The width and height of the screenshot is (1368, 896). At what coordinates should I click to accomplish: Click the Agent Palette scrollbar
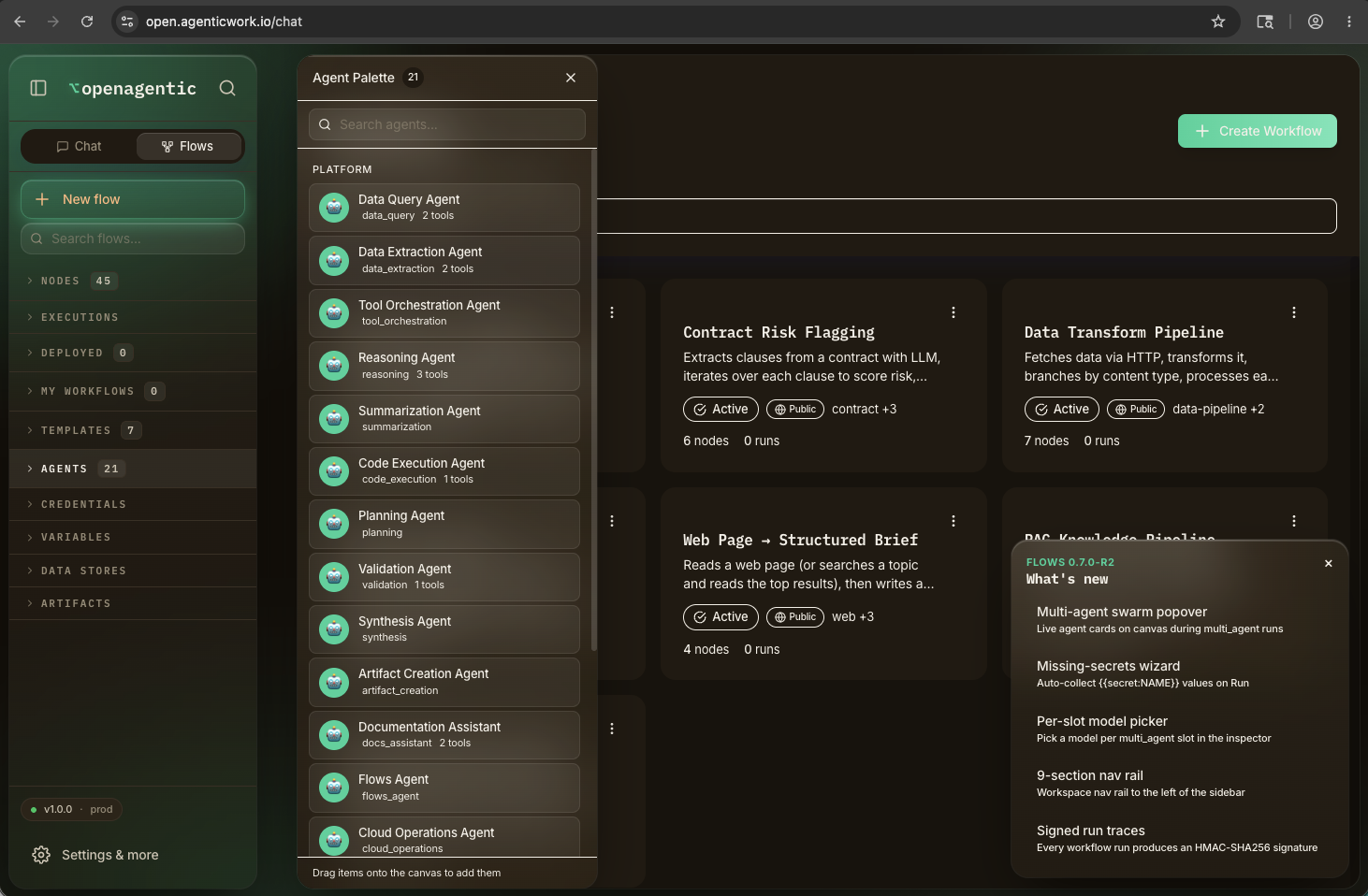tap(594, 402)
